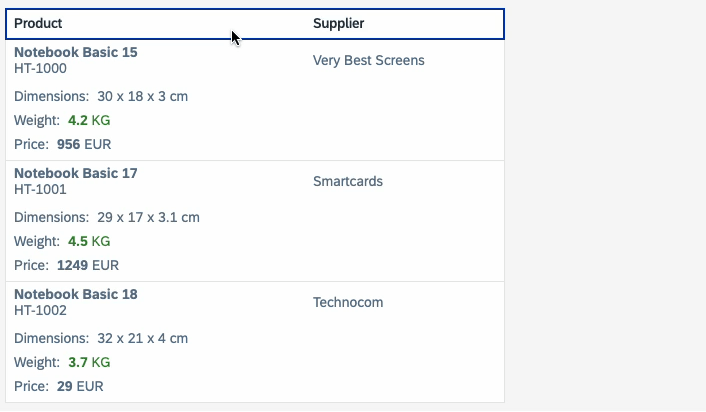Click the 956 EUR price

tap(84, 144)
